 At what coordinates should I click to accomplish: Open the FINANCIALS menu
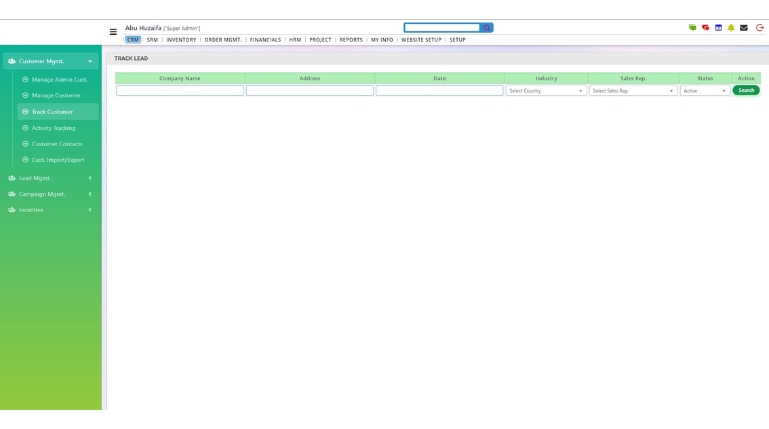pyautogui.click(x=265, y=40)
